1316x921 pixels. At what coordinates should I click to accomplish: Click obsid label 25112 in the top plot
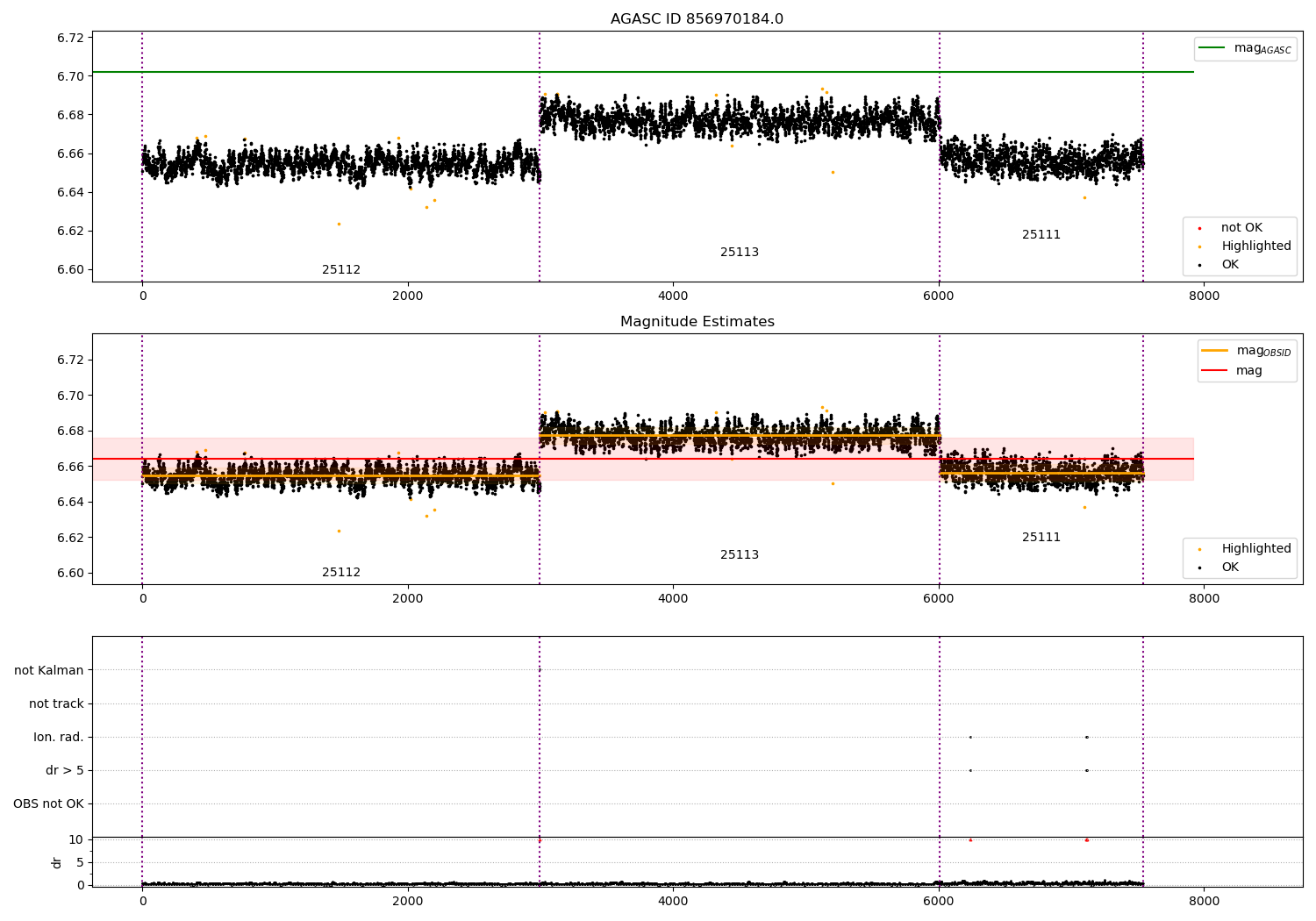pyautogui.click(x=341, y=270)
